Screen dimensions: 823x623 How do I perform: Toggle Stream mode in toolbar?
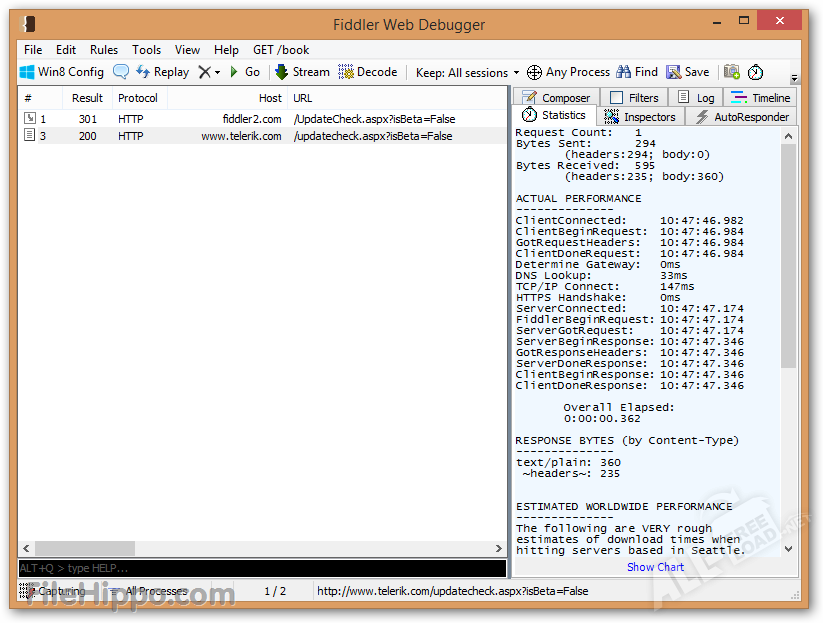pos(302,72)
